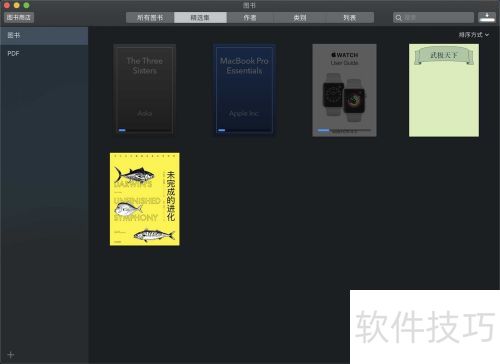
Task: Click the search magnifier icon
Action: click(x=399, y=18)
